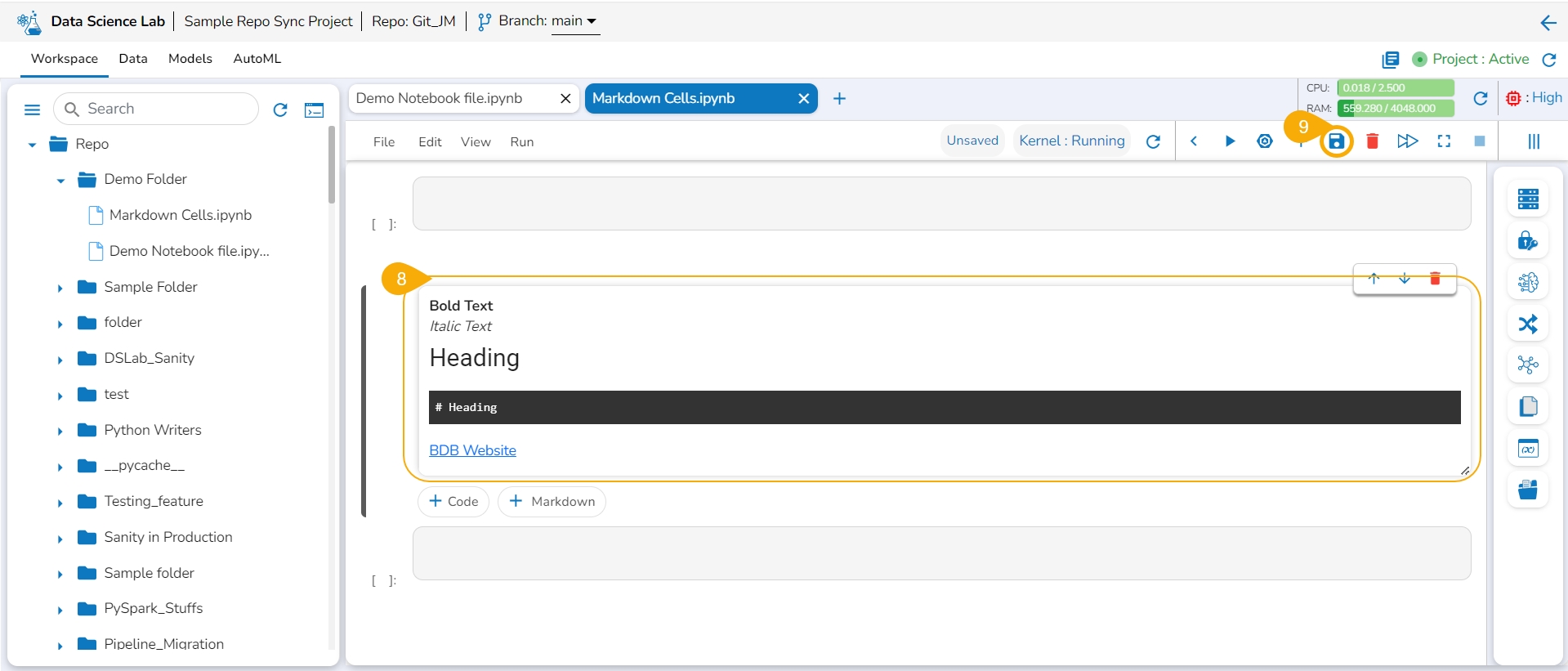
Task: Click the RAM usage bar
Action: pos(1396,108)
